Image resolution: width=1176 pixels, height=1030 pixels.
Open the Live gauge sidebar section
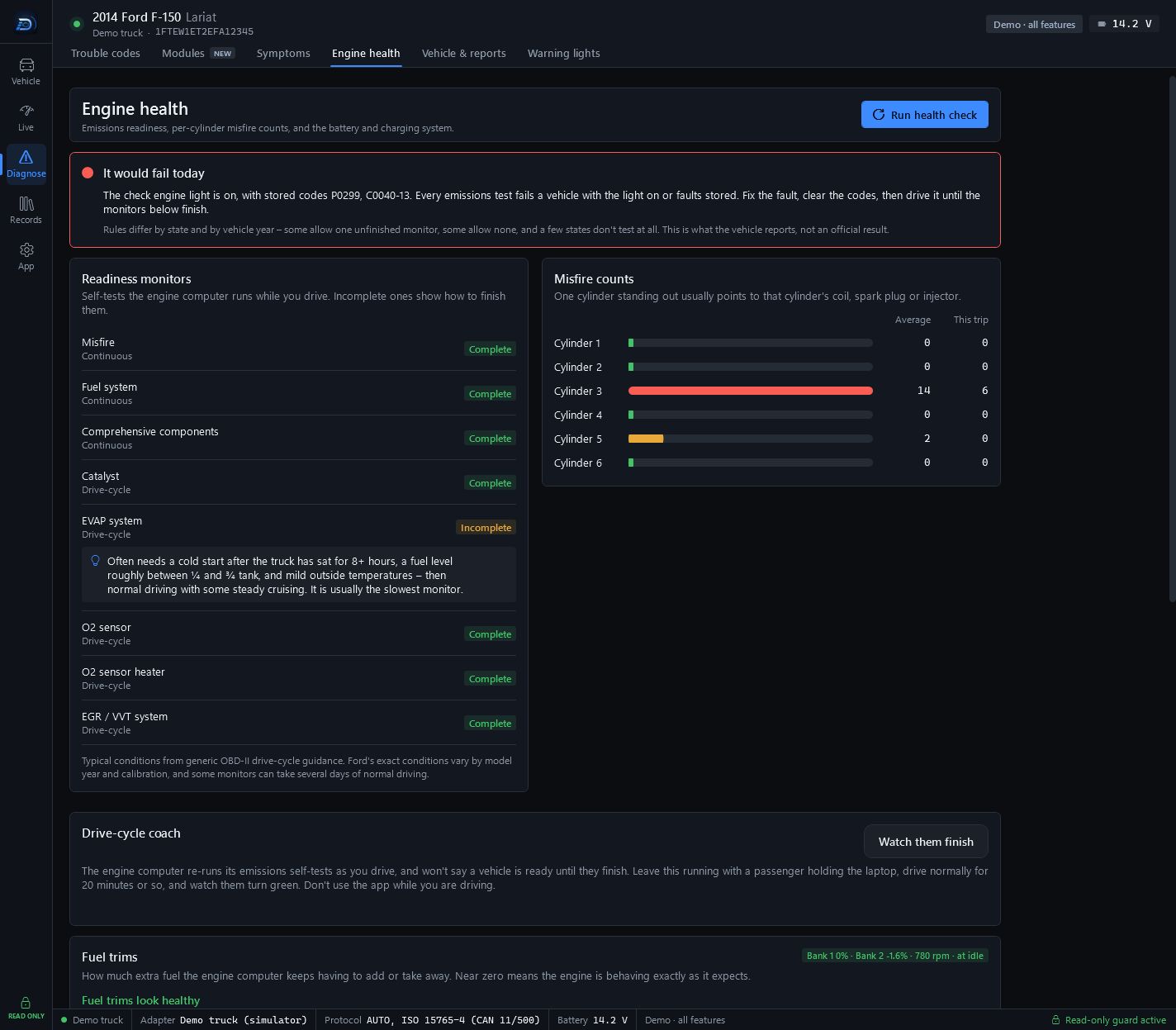26,117
